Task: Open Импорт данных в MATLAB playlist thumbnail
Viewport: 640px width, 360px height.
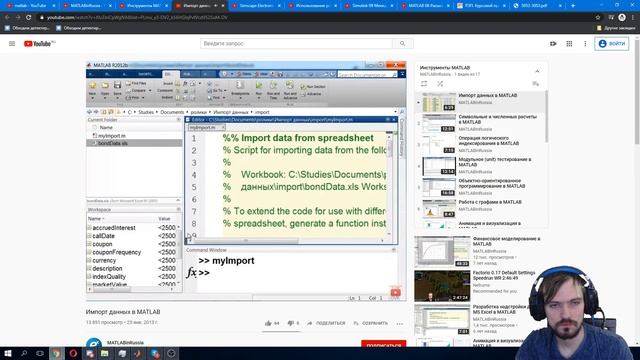Action: tap(439, 102)
